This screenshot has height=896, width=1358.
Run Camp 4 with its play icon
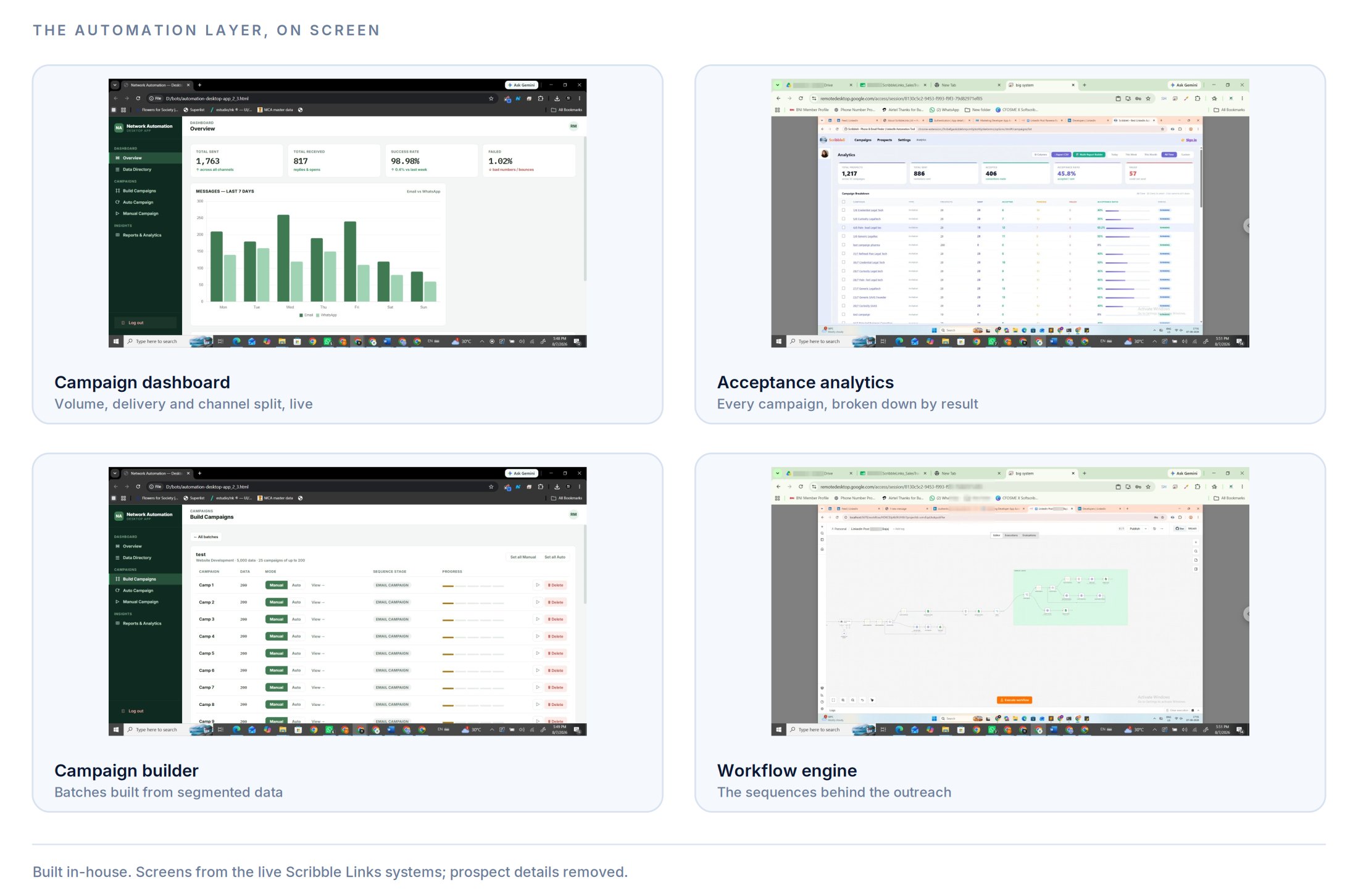pos(538,636)
